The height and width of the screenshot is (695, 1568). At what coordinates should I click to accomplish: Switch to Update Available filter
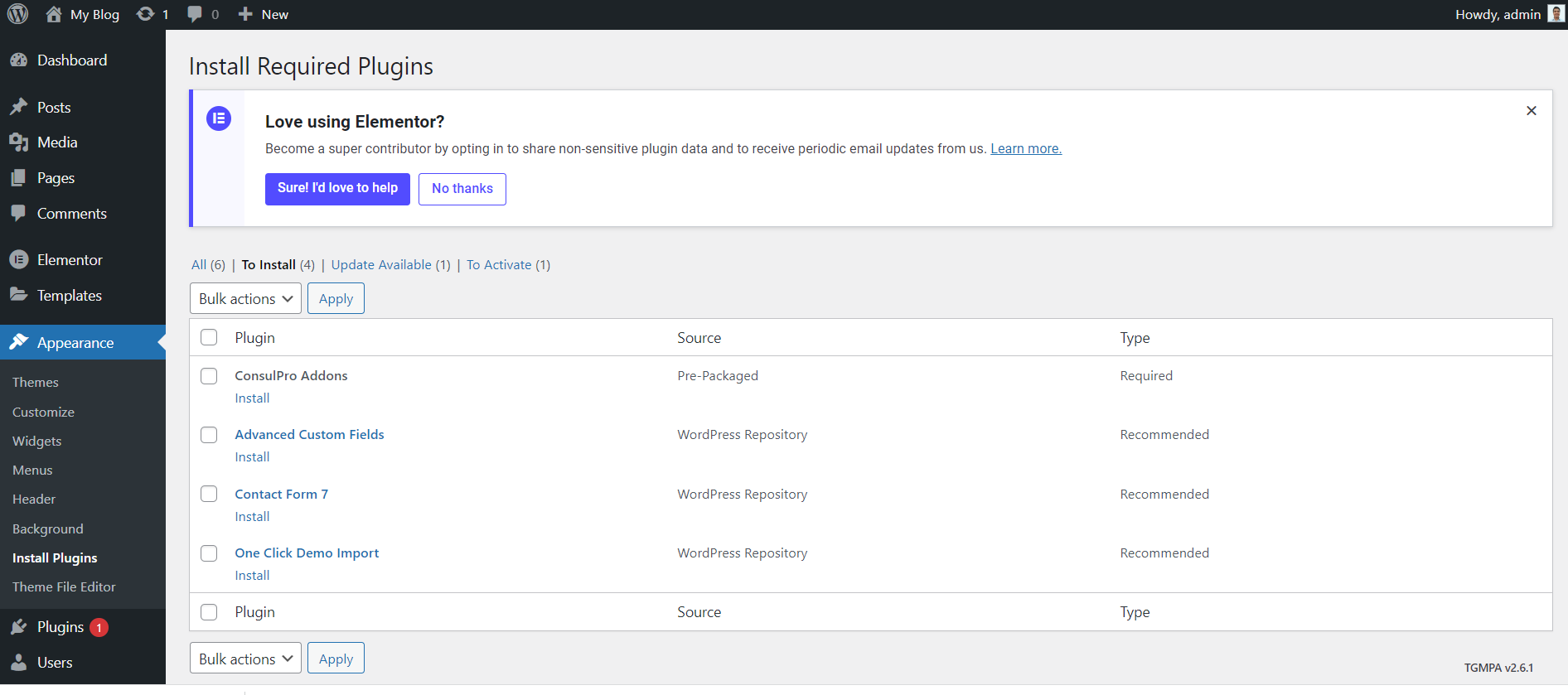(381, 265)
